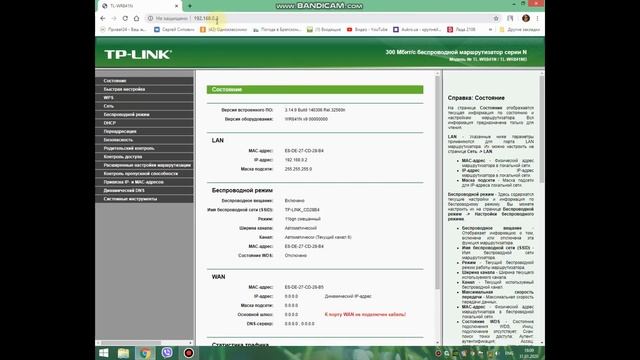Screen dimensions: 640x360
Task: Open the Динамический DNS menu item
Action: pyautogui.click(x=144, y=190)
